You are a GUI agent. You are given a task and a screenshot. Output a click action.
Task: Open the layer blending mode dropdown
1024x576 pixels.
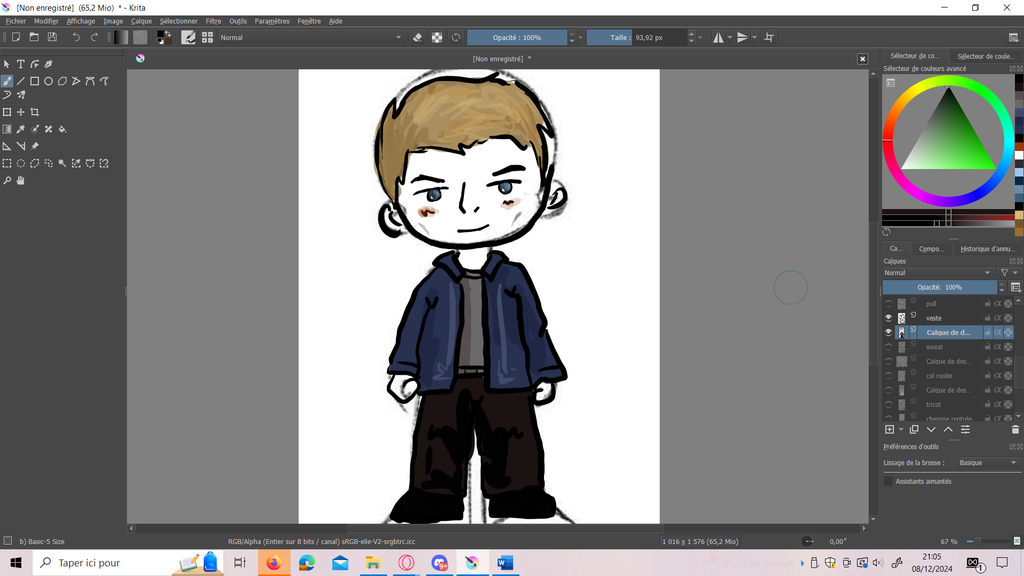coord(937,273)
